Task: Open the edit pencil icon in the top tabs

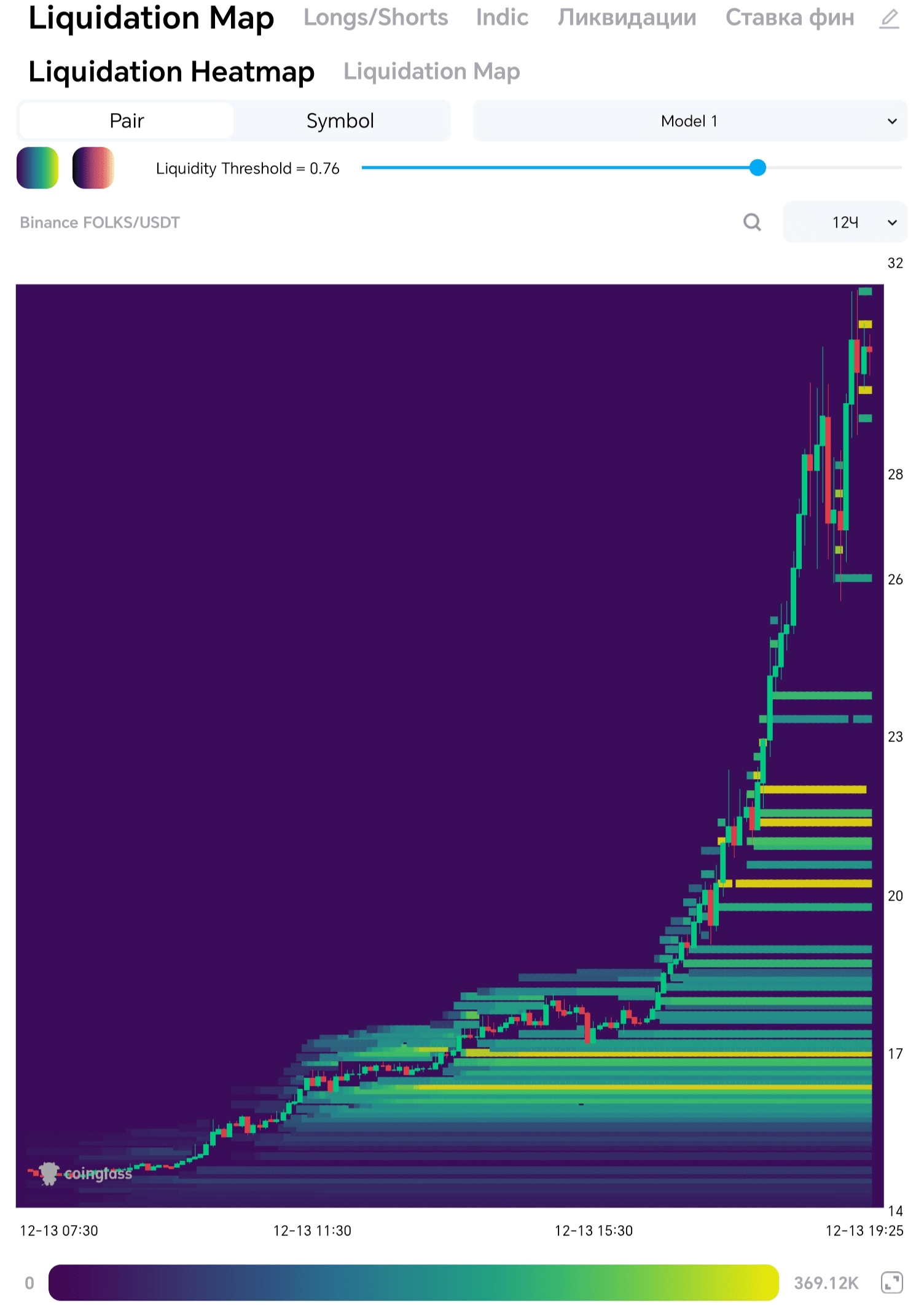Action: coord(889,18)
